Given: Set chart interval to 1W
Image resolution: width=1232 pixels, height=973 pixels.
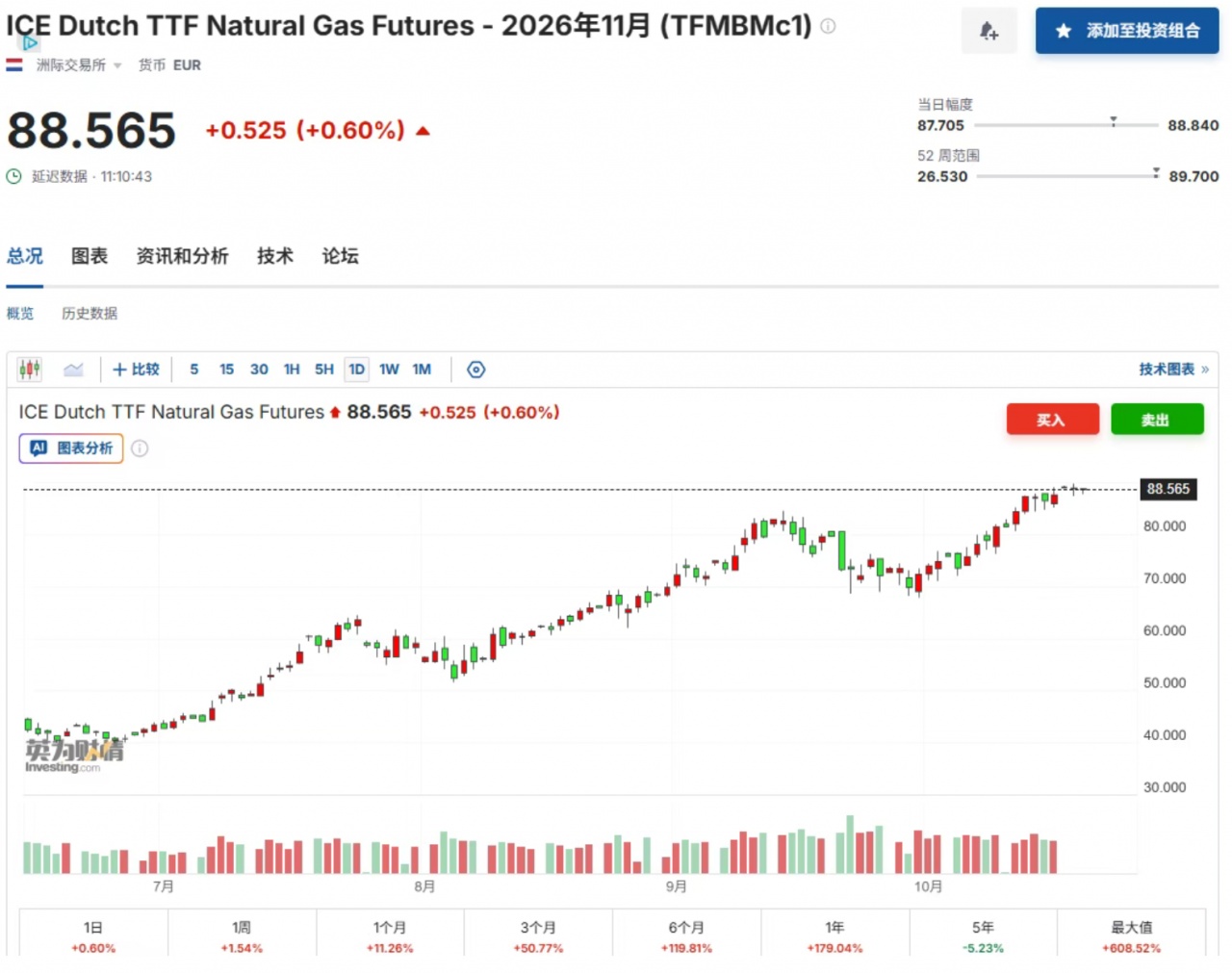Looking at the screenshot, I should pyautogui.click(x=389, y=370).
